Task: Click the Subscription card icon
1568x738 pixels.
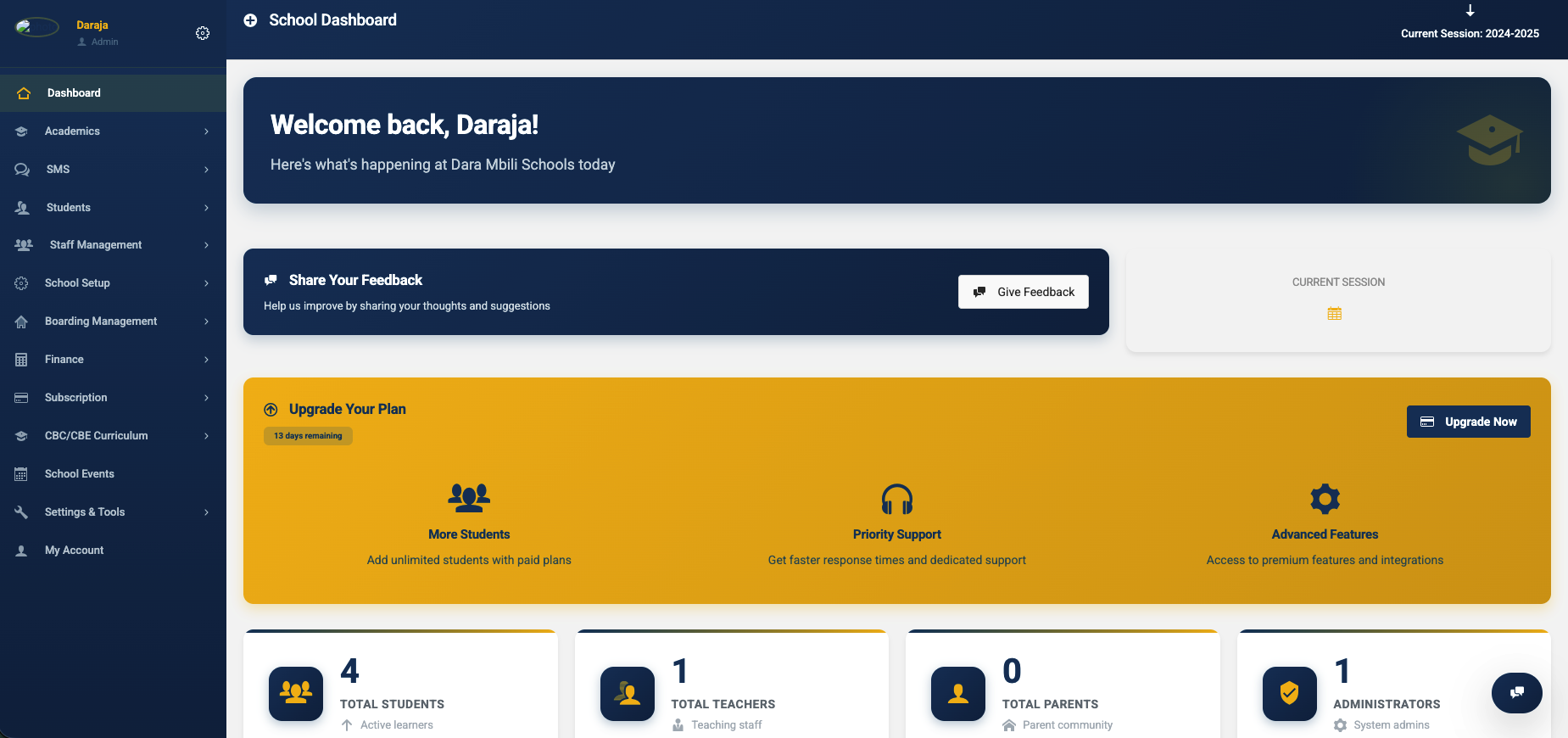Action: 22,398
